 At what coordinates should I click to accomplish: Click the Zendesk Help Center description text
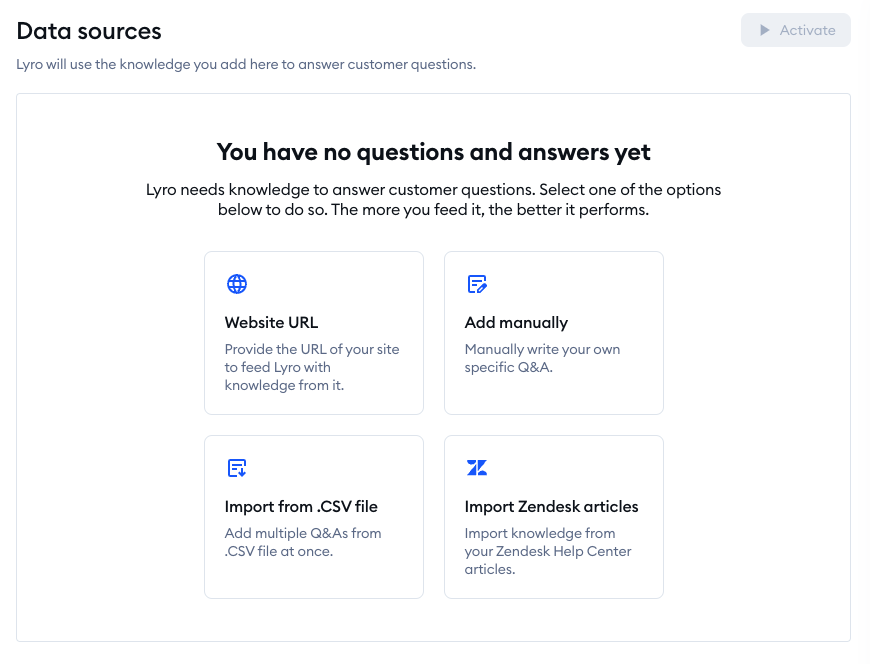(547, 551)
